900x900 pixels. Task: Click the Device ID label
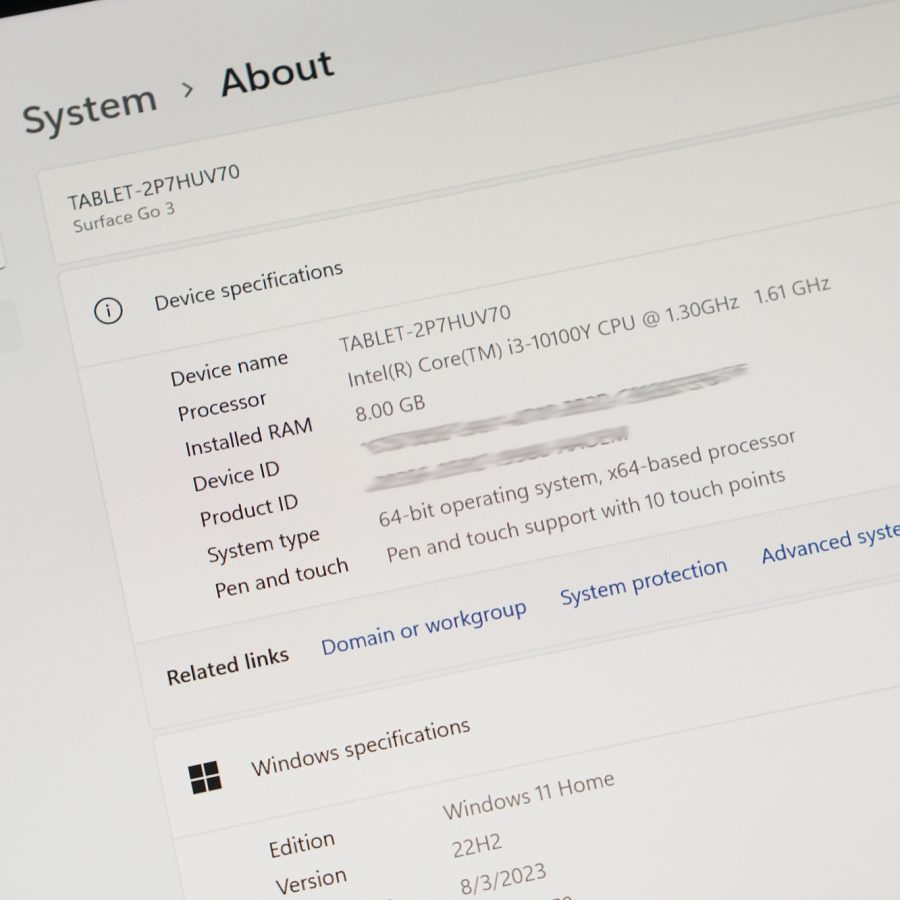236,476
